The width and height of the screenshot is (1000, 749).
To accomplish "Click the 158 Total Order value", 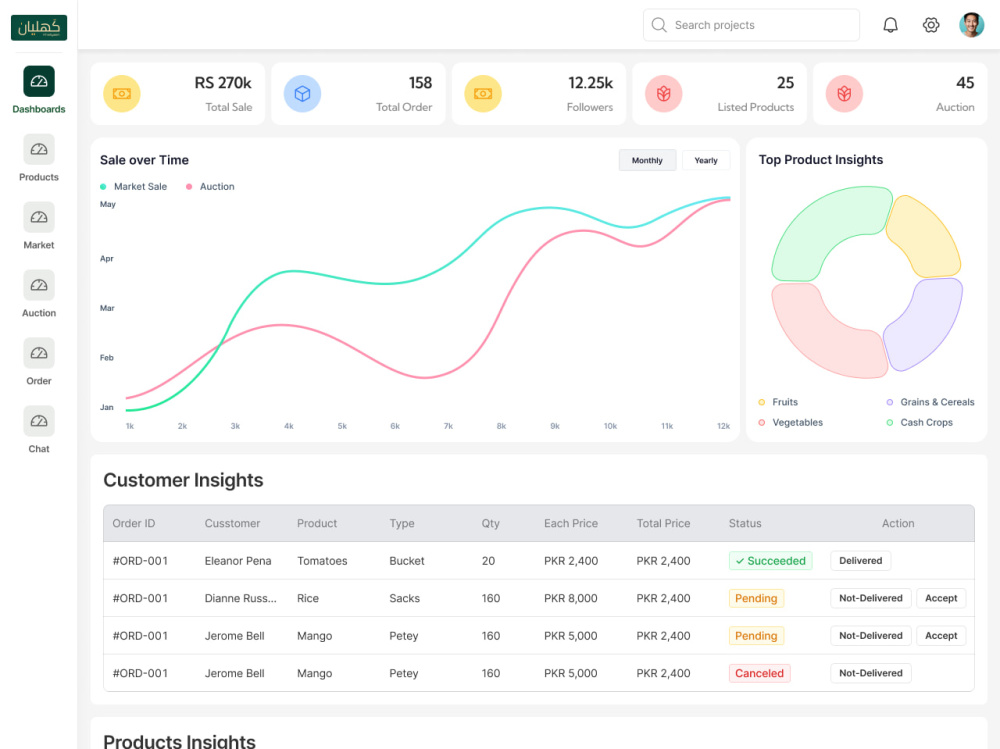I will [x=420, y=83].
